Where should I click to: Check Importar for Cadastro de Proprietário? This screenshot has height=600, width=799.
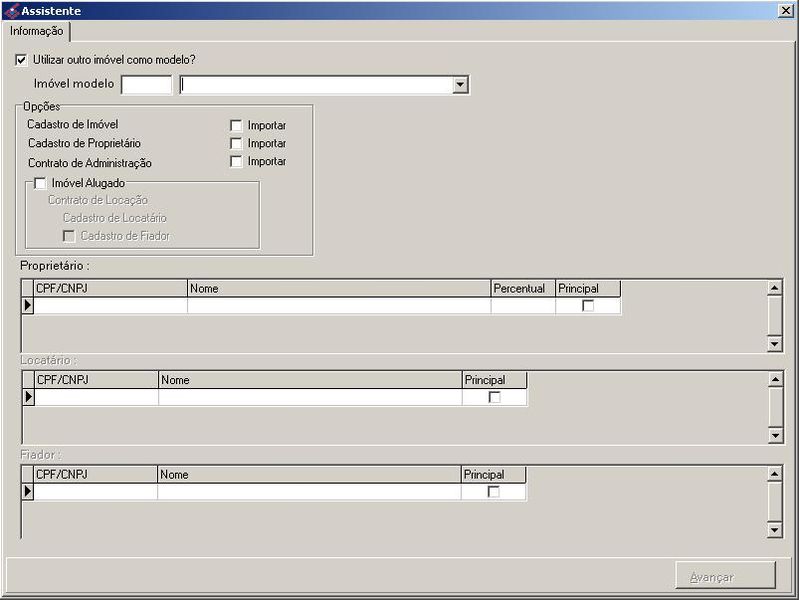coord(236,143)
